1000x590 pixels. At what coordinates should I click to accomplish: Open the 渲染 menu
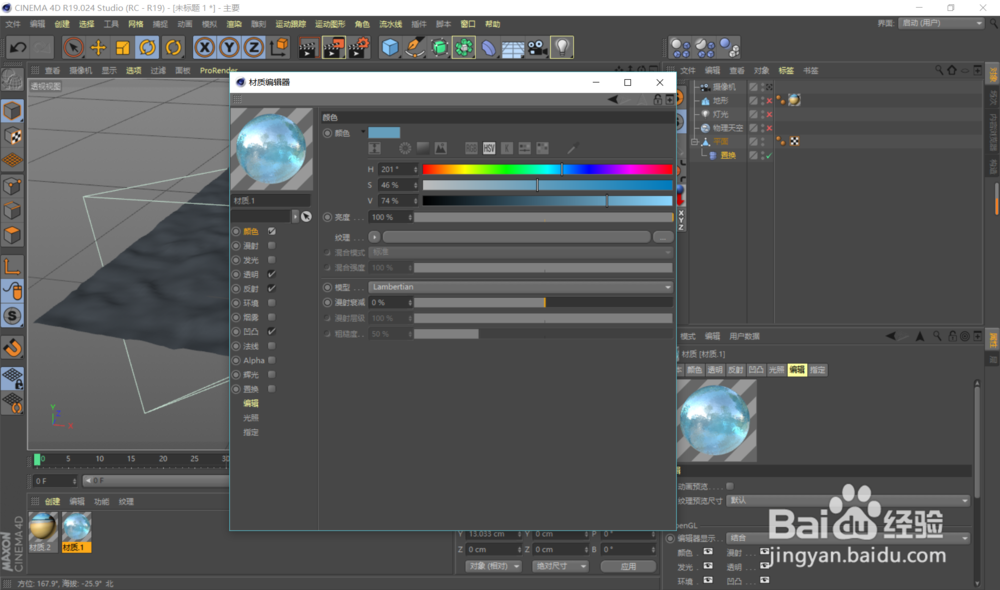coord(234,24)
